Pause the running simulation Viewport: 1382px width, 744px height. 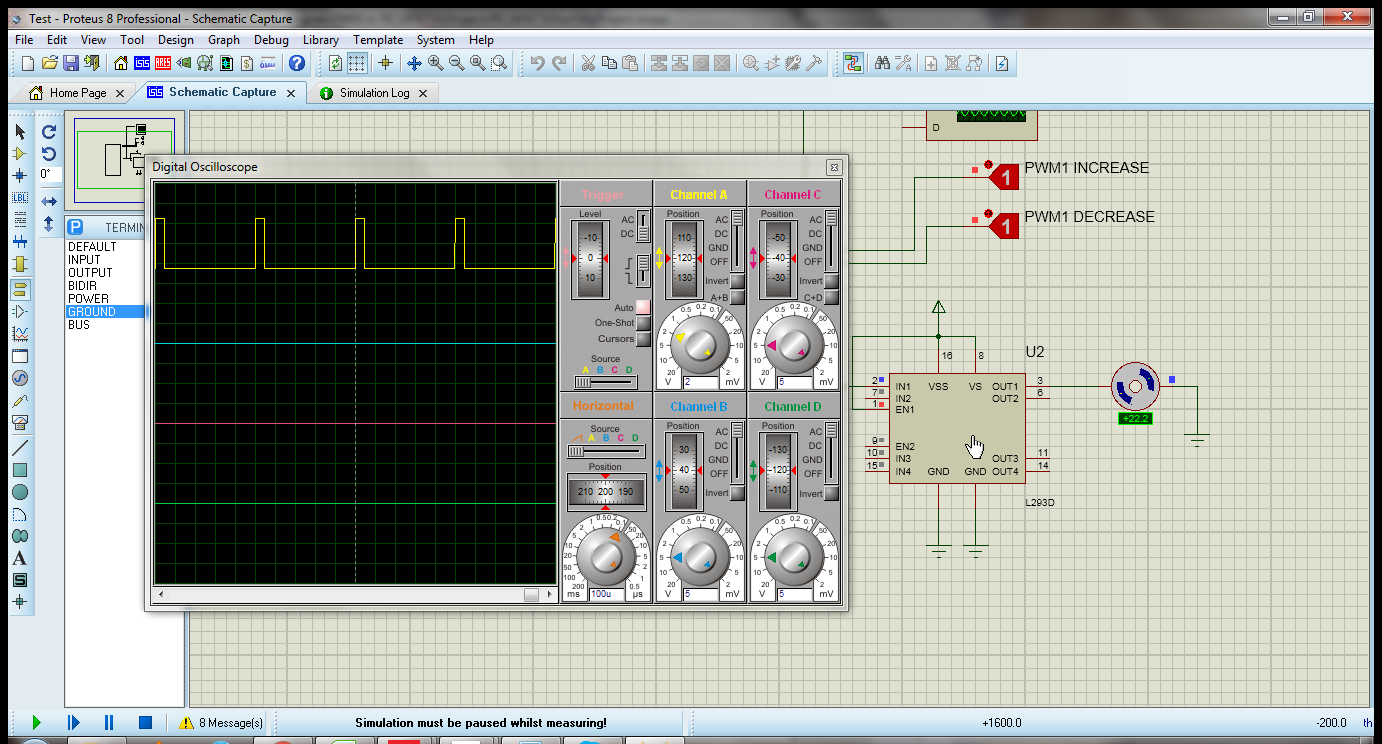pyautogui.click(x=109, y=722)
